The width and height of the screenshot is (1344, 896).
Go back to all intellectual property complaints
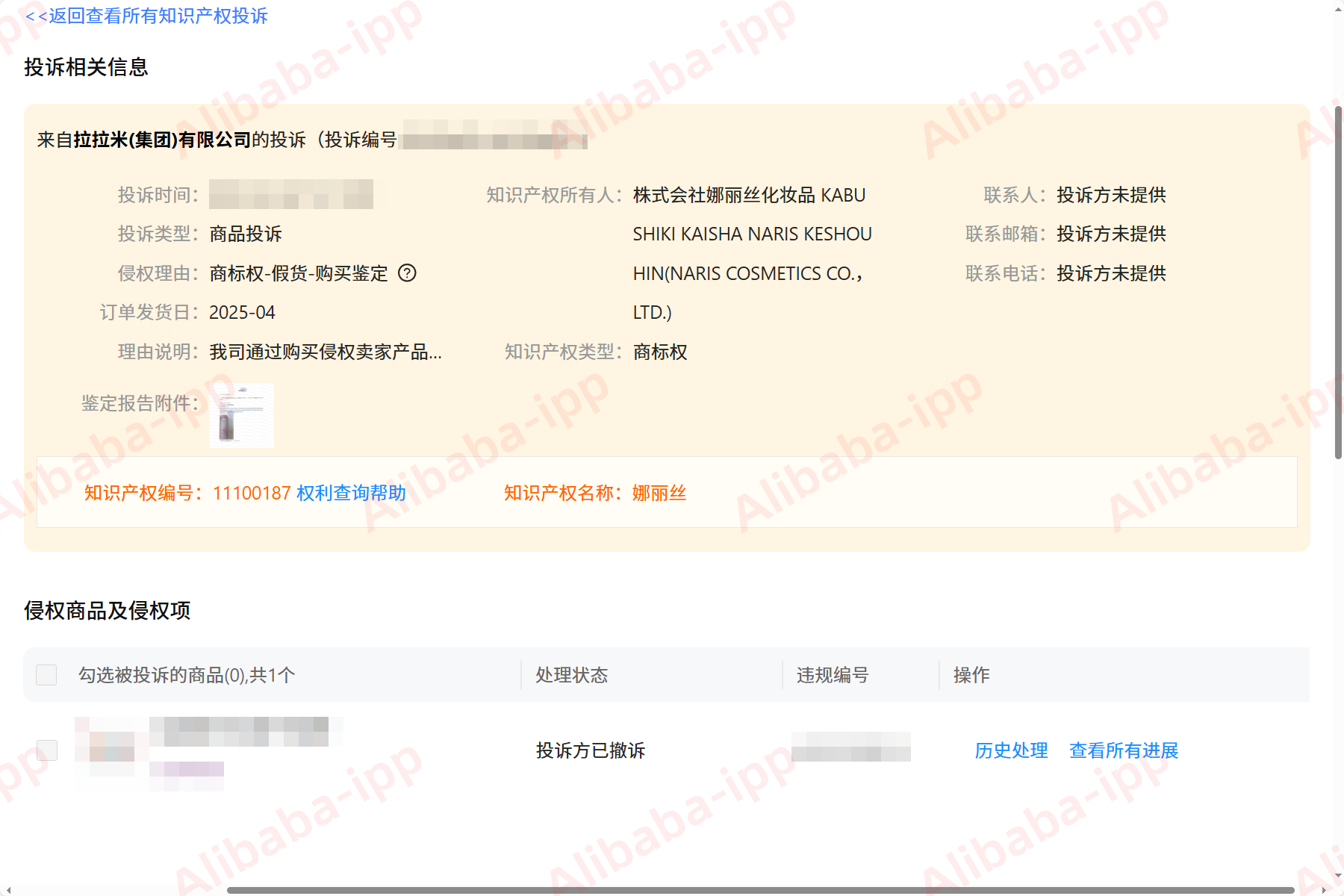146,16
